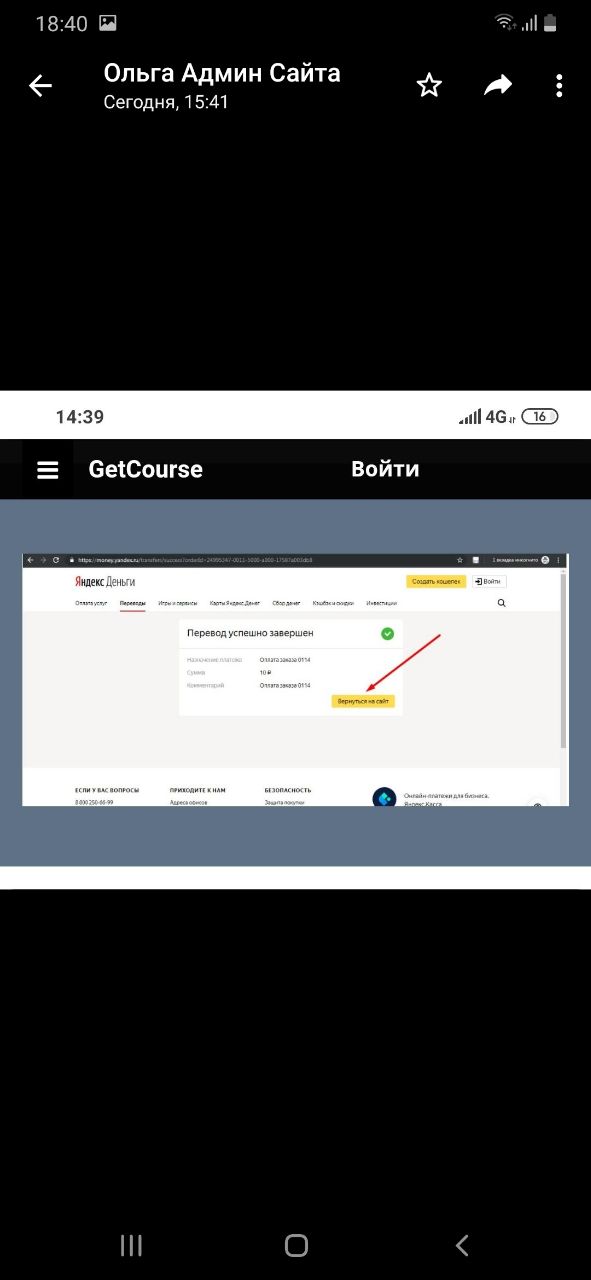Click the yellow Вернуться на сайт button

pyautogui.click(x=364, y=701)
